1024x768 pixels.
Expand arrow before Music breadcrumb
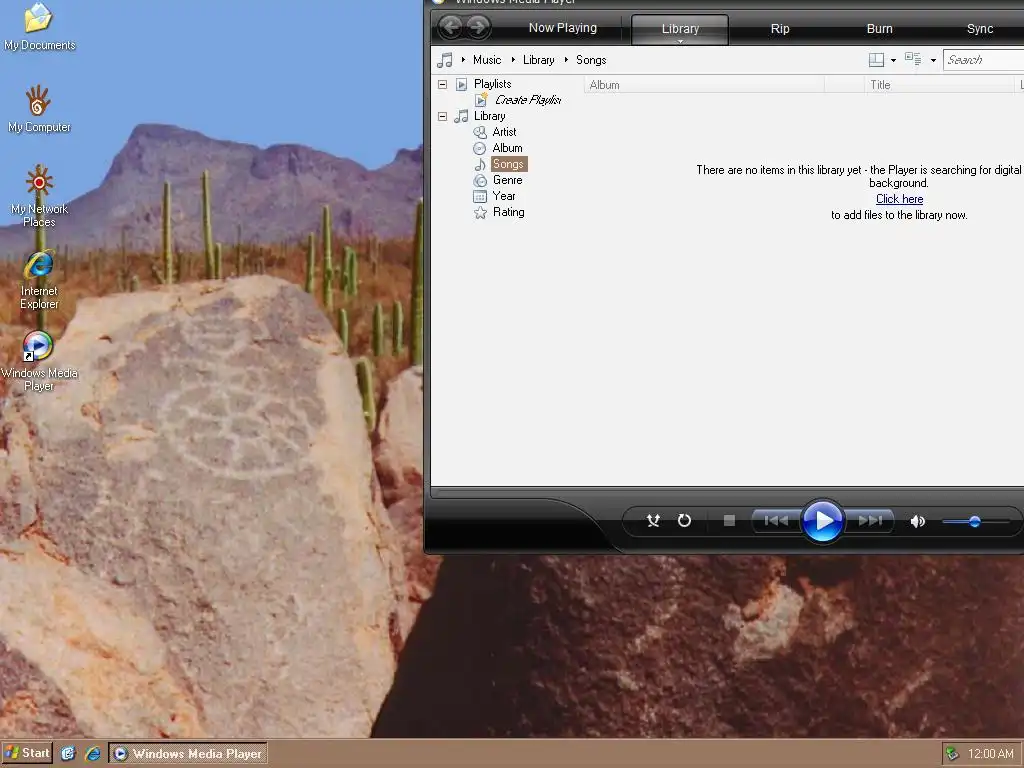tap(464, 60)
